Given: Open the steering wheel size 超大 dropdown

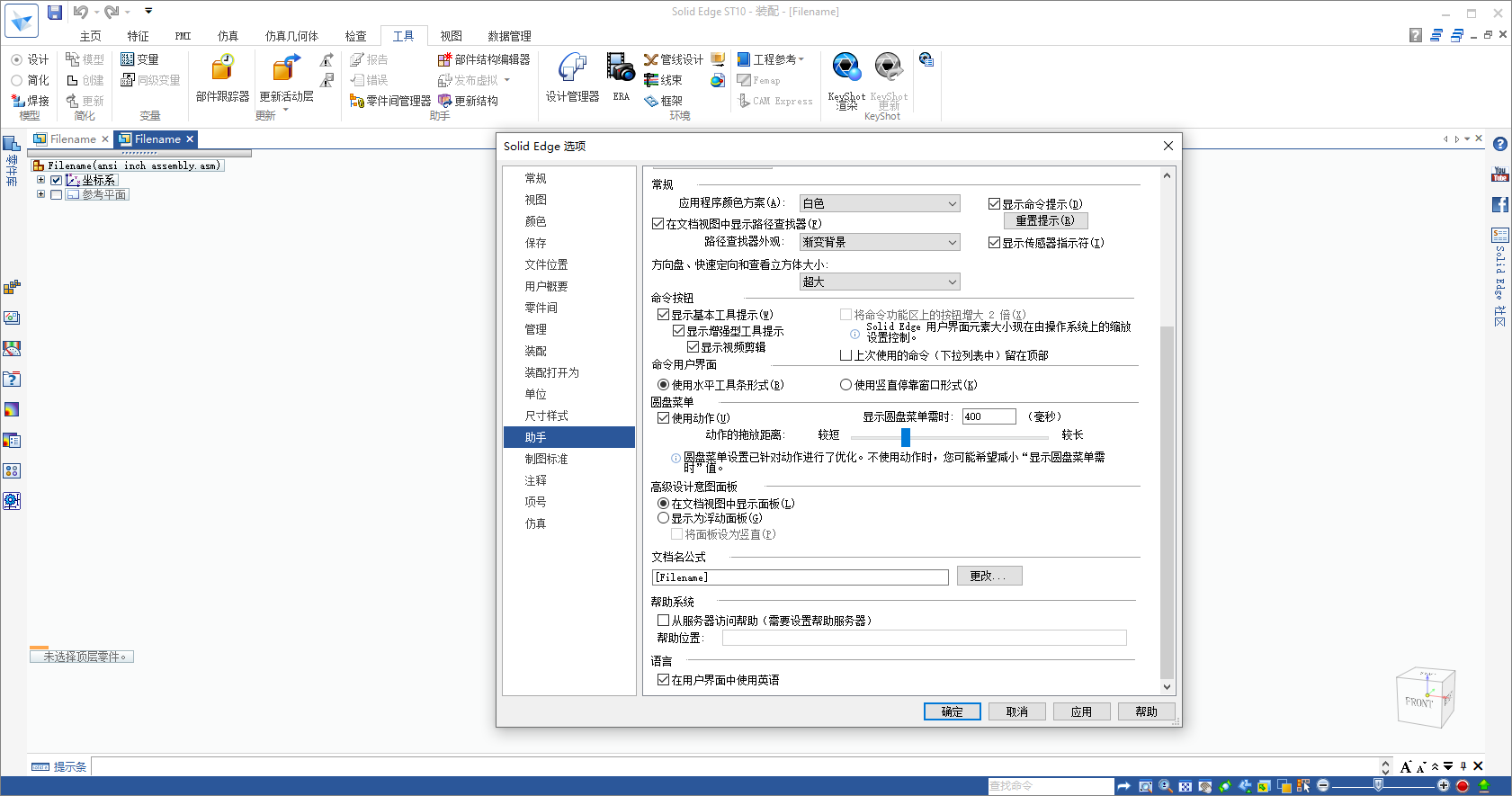Looking at the screenshot, I should [880, 282].
